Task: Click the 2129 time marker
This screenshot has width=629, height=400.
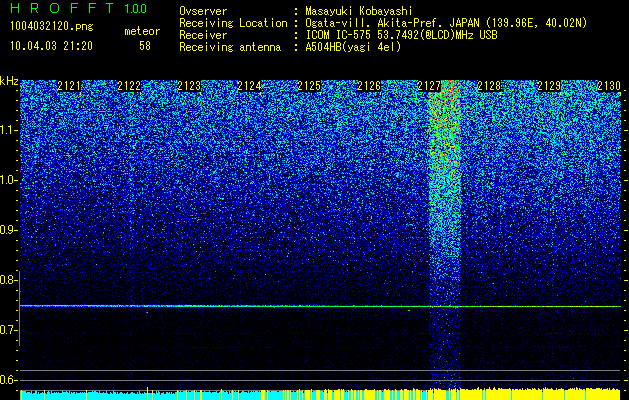Action: coord(549,86)
